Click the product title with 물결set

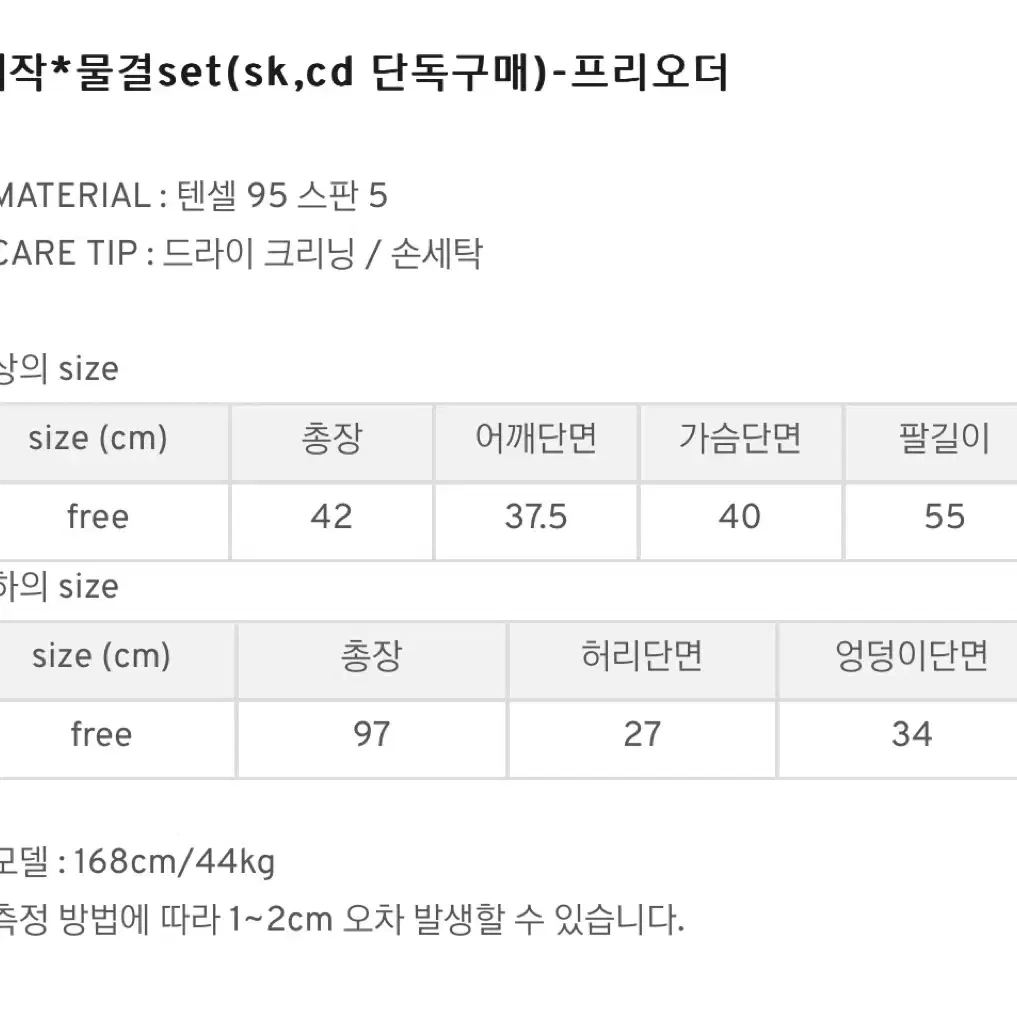[x=363, y=71]
